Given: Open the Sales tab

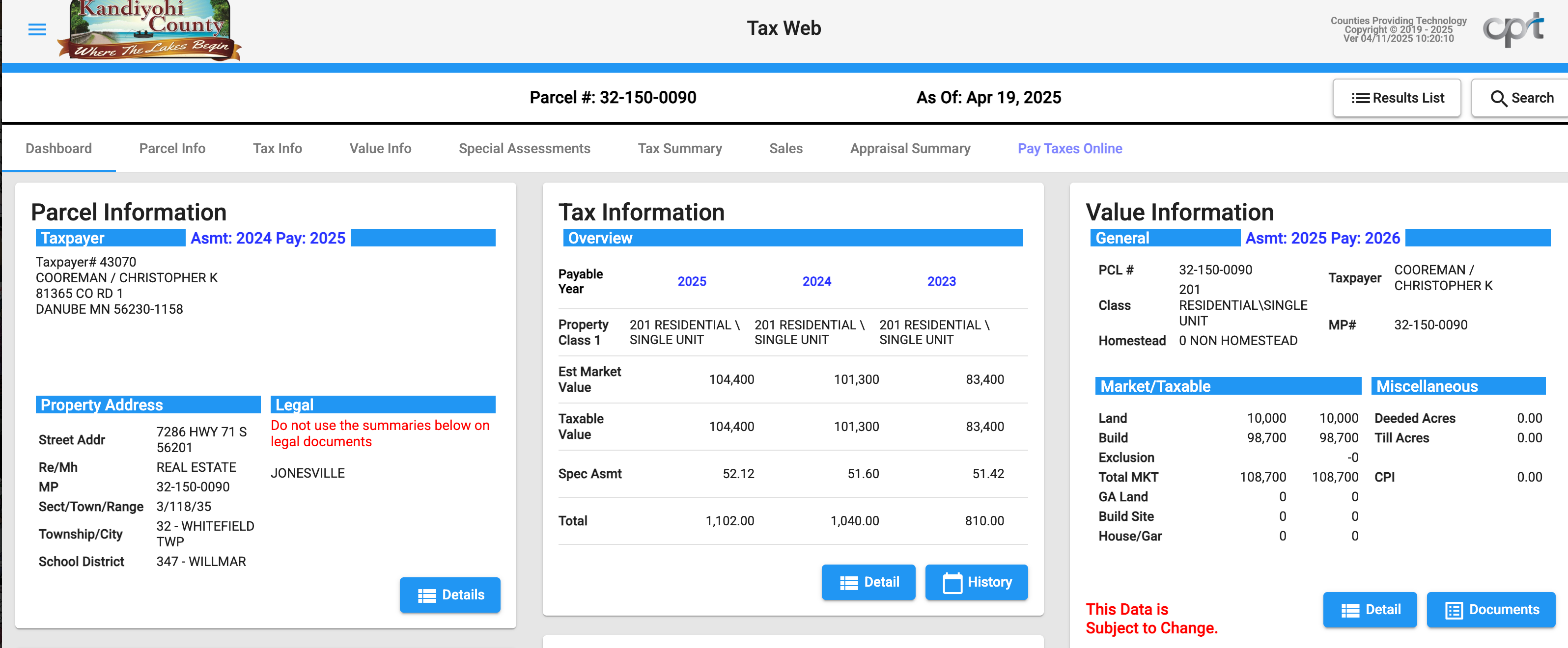Looking at the screenshot, I should [786, 148].
